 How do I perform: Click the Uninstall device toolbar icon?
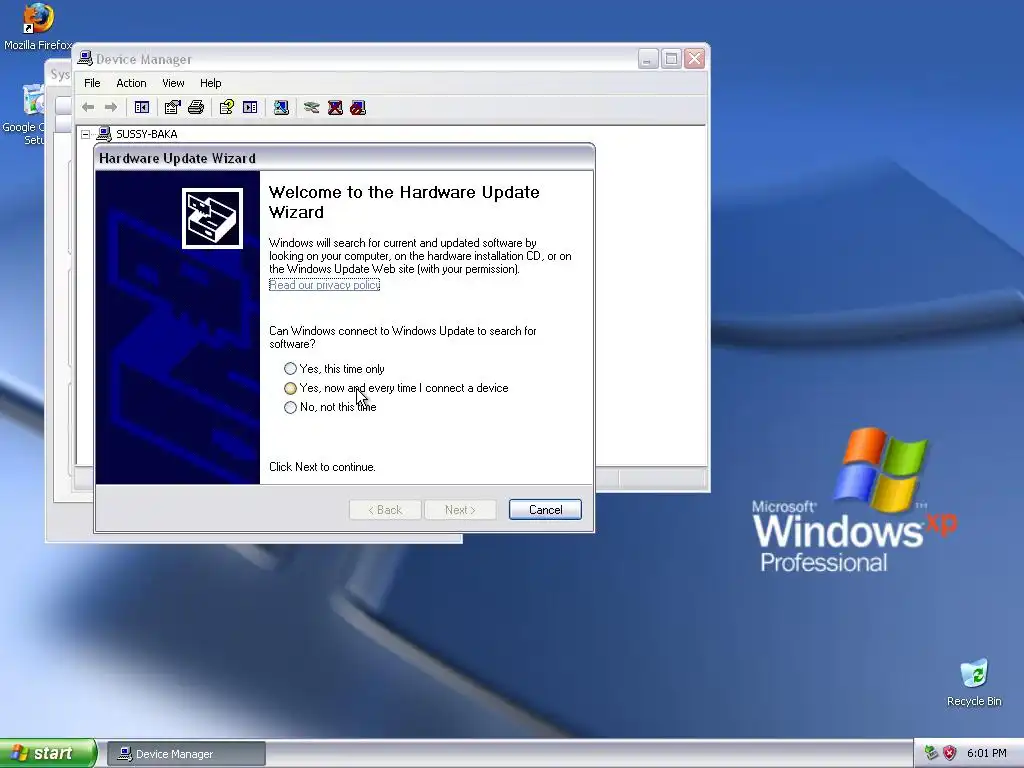point(335,107)
